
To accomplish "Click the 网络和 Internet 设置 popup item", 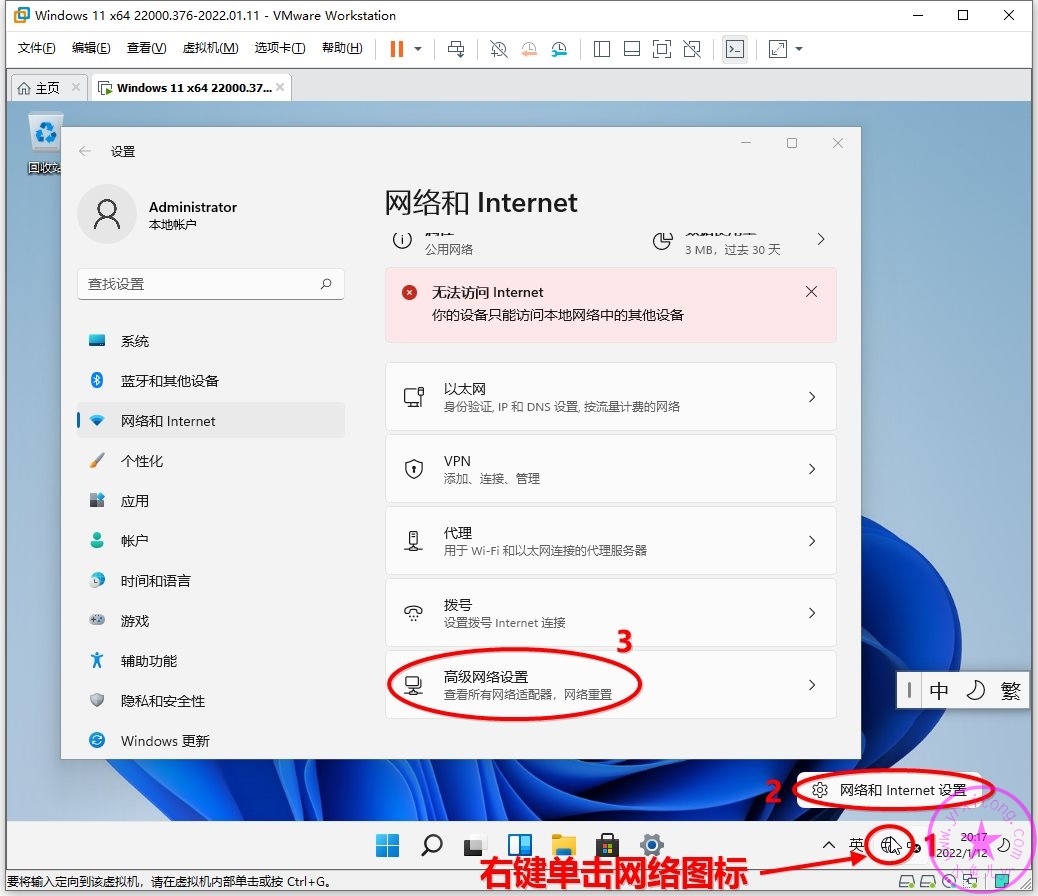I will [x=888, y=789].
